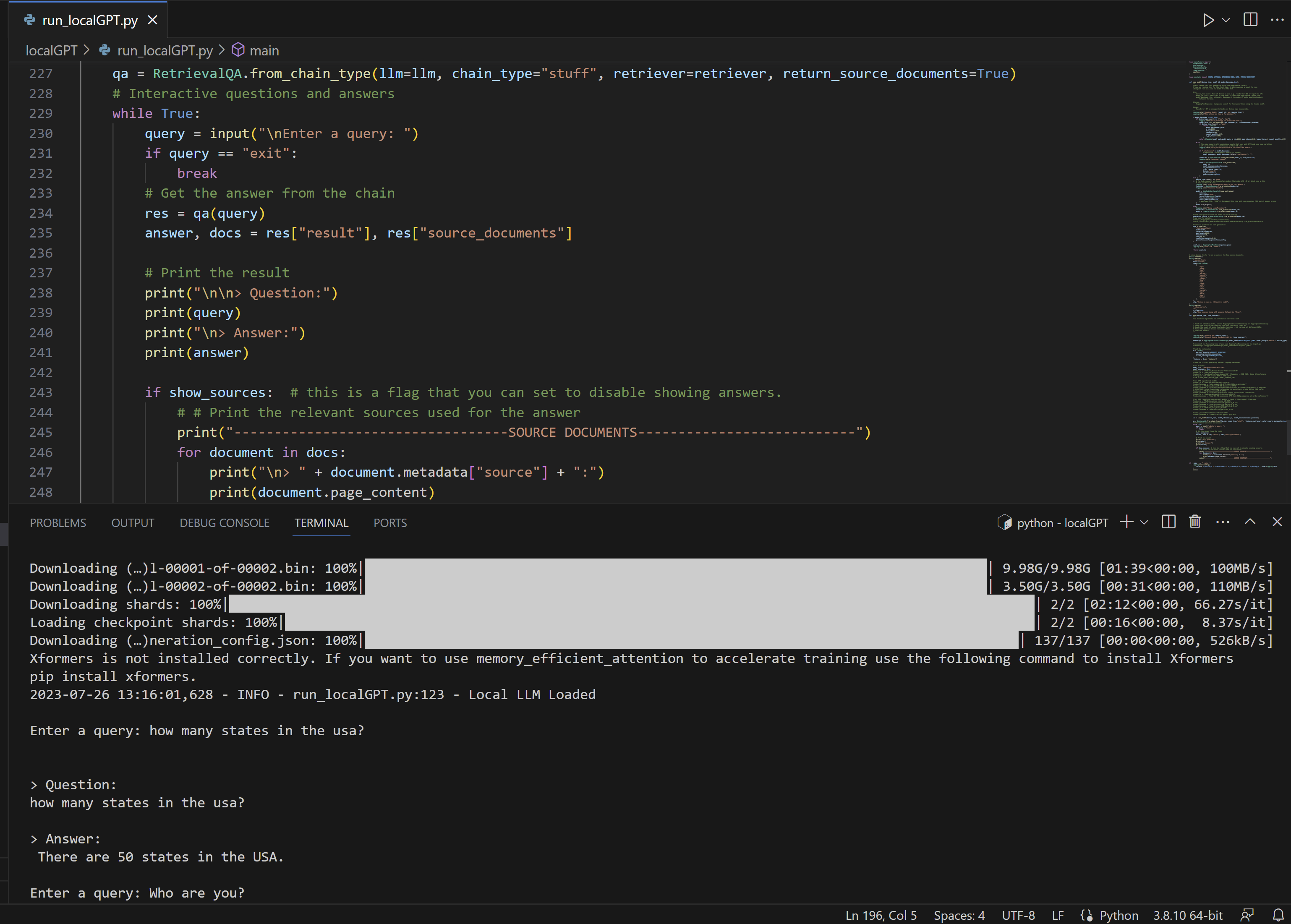The height and width of the screenshot is (924, 1291).
Task: Open feedback icon in status bar
Action: 1247,915
